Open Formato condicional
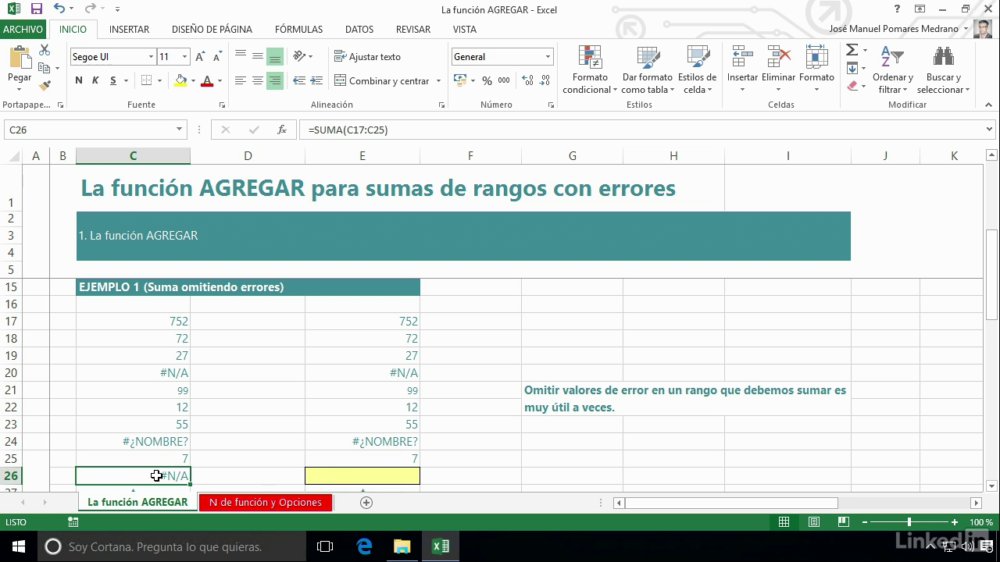This screenshot has height=562, width=1000. pyautogui.click(x=590, y=70)
